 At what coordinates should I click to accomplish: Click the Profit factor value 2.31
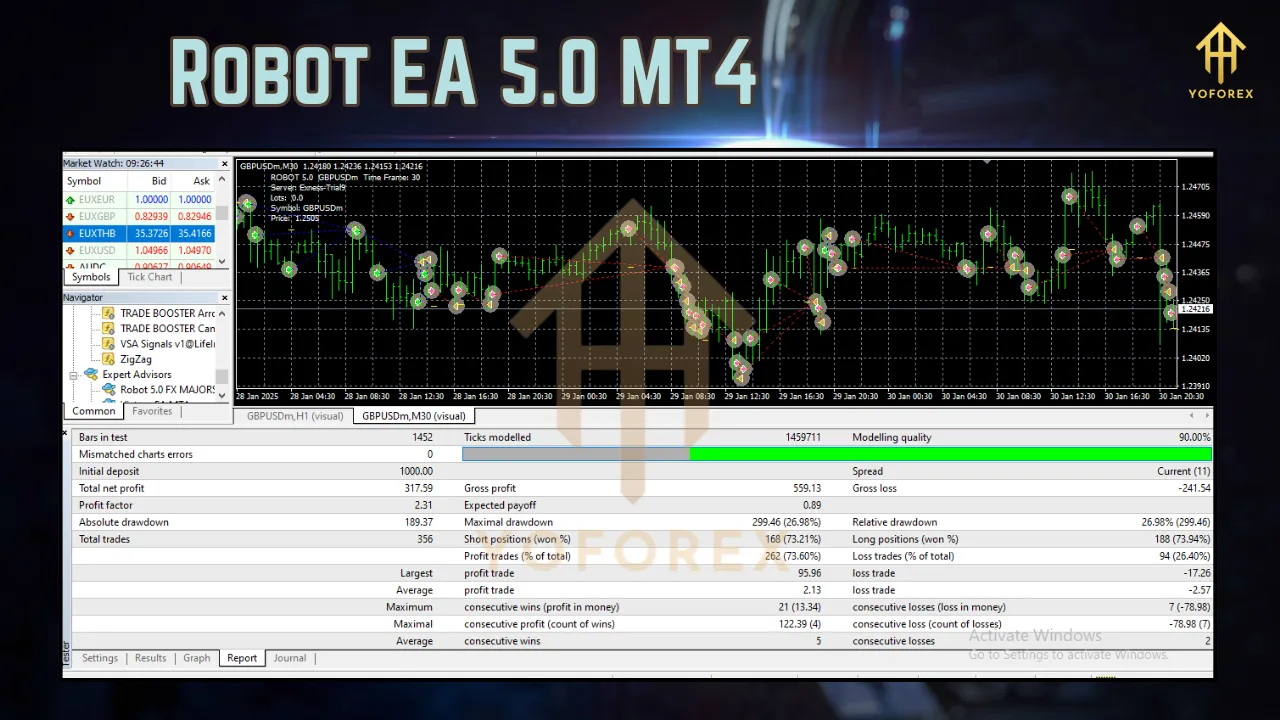point(423,505)
